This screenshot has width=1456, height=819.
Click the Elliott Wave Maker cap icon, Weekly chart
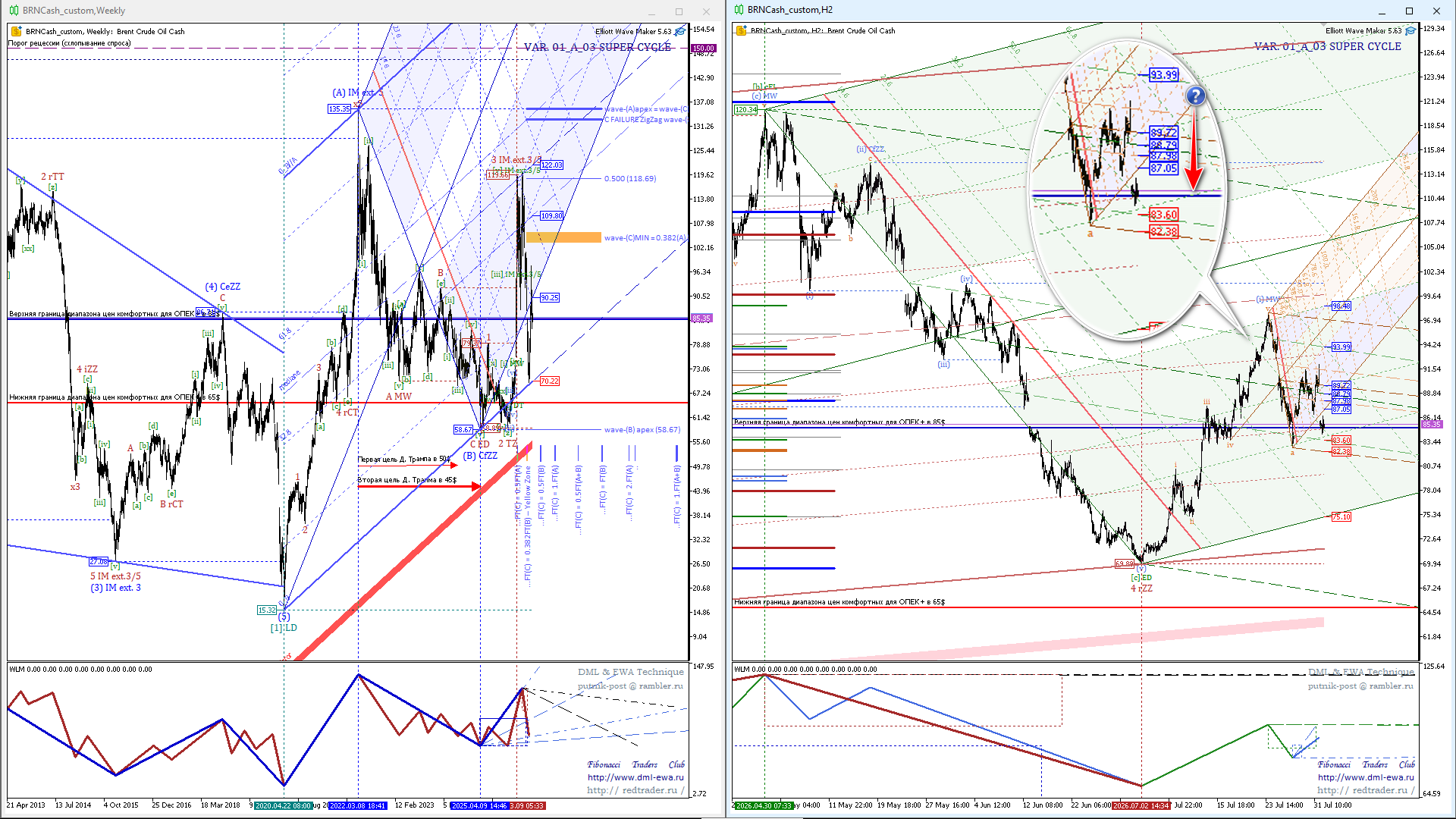coord(680,31)
